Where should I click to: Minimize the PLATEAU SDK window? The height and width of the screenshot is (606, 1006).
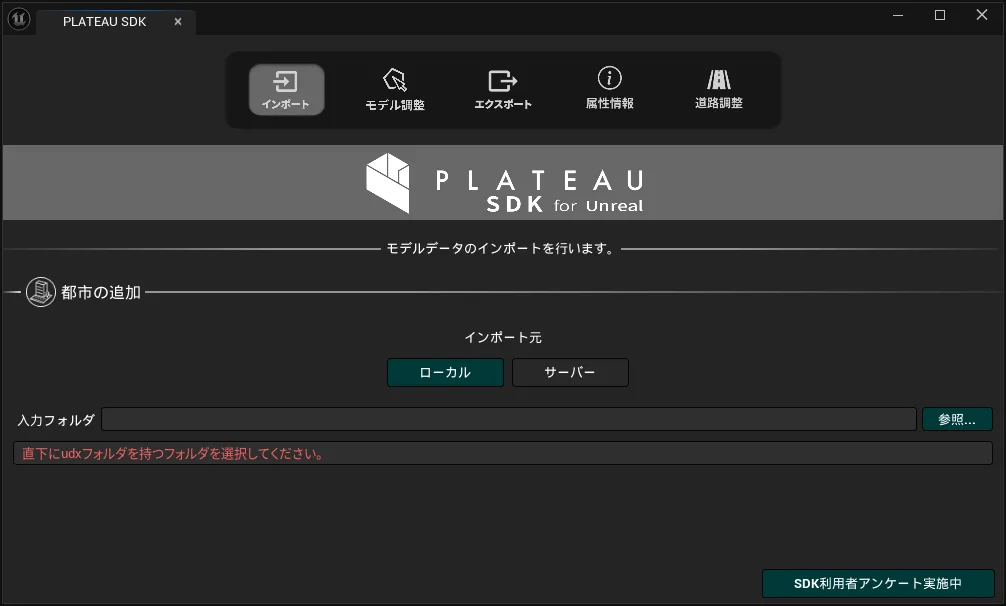pos(898,15)
